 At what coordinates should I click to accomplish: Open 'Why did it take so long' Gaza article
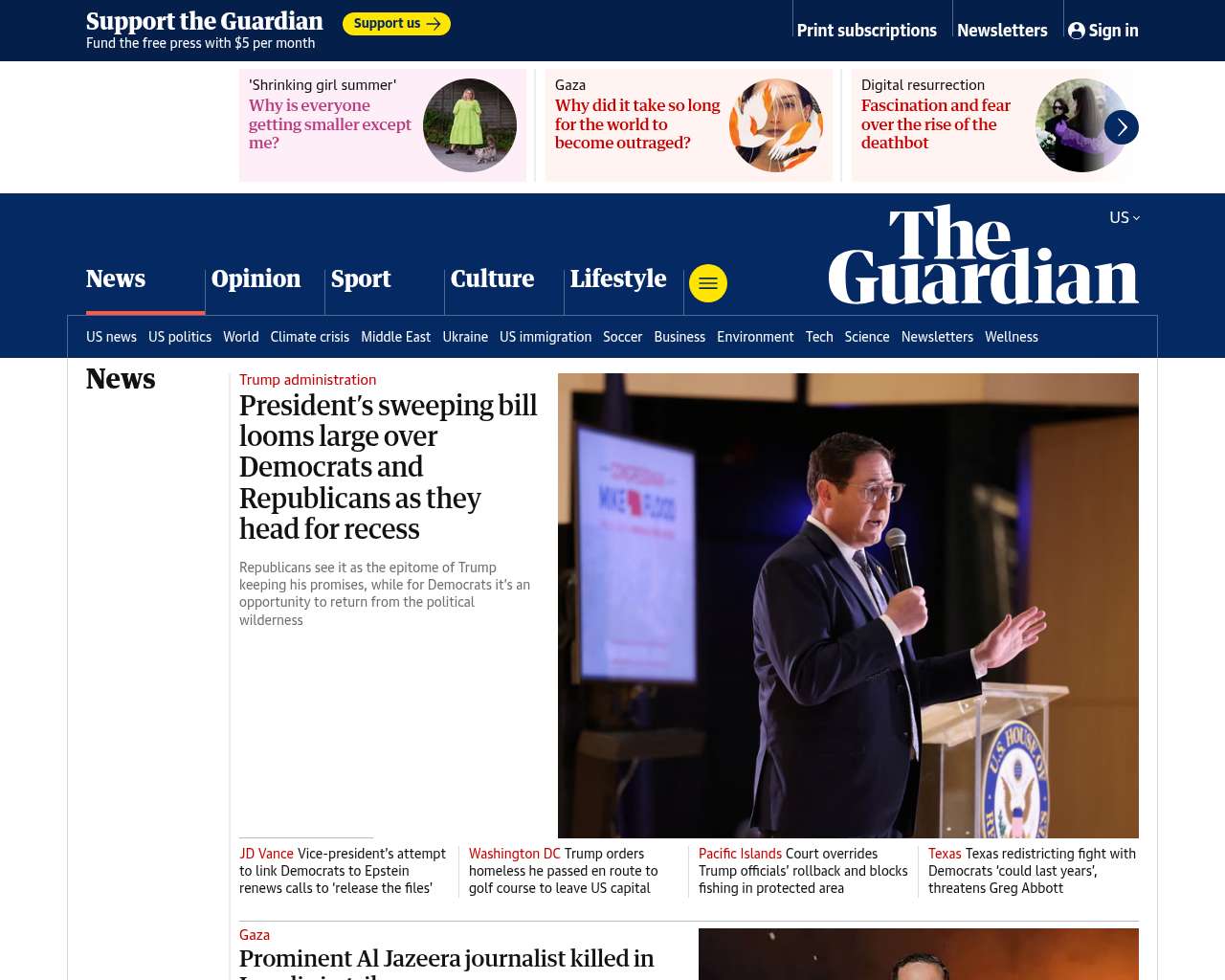637,124
